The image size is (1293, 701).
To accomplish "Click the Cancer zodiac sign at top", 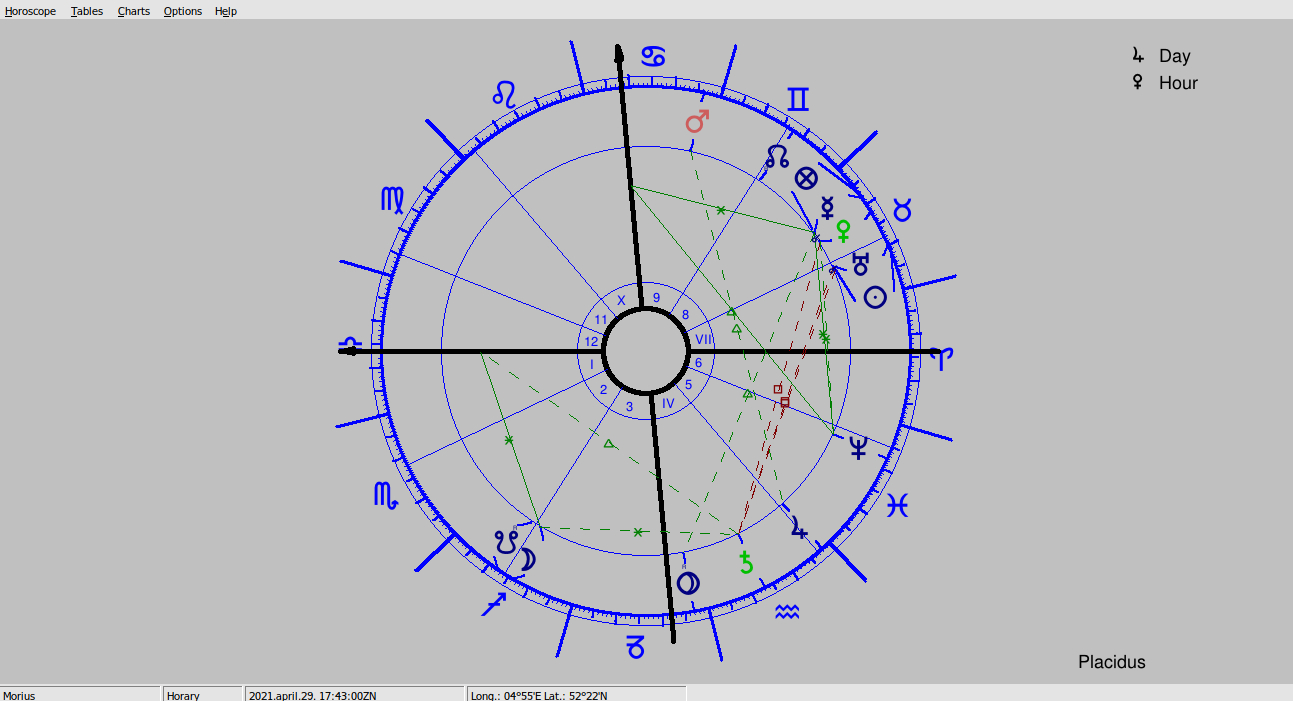I will (654, 56).
